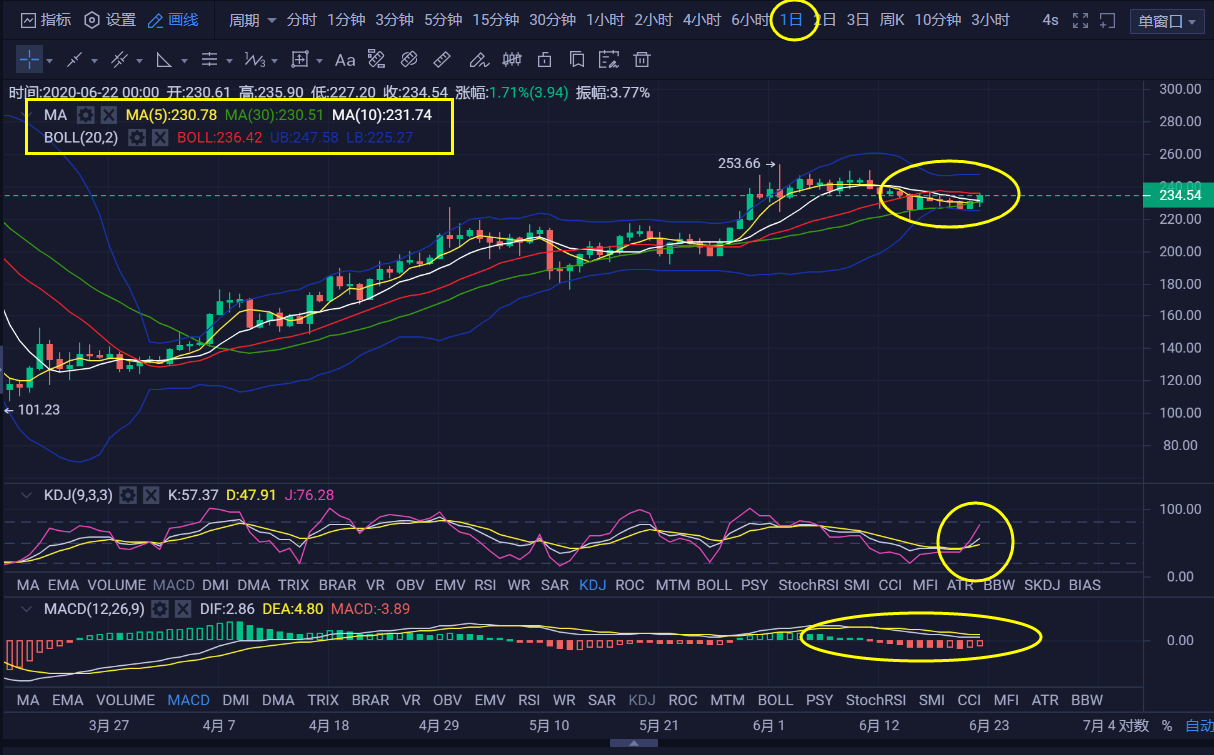Switch to 15分钟 interval

[495, 20]
